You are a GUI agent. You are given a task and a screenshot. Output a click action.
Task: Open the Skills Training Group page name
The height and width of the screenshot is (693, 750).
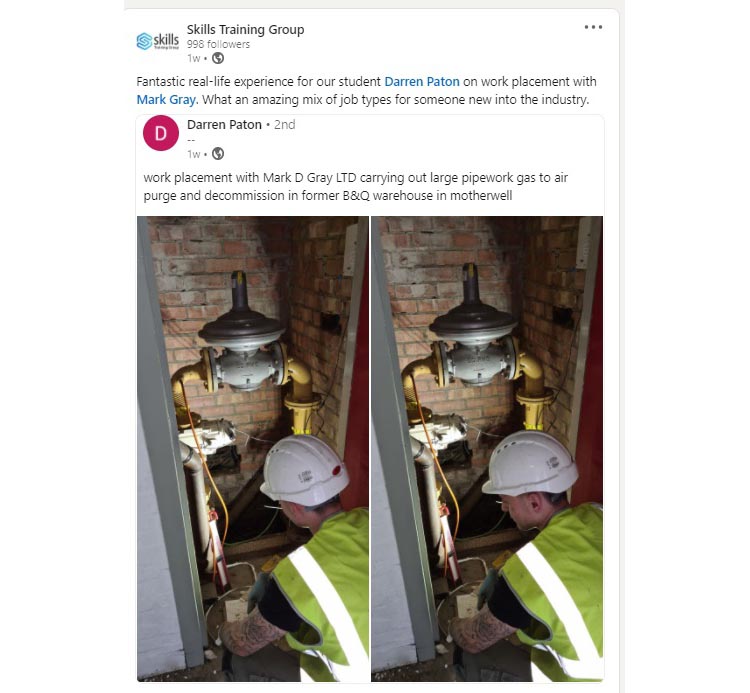point(245,30)
